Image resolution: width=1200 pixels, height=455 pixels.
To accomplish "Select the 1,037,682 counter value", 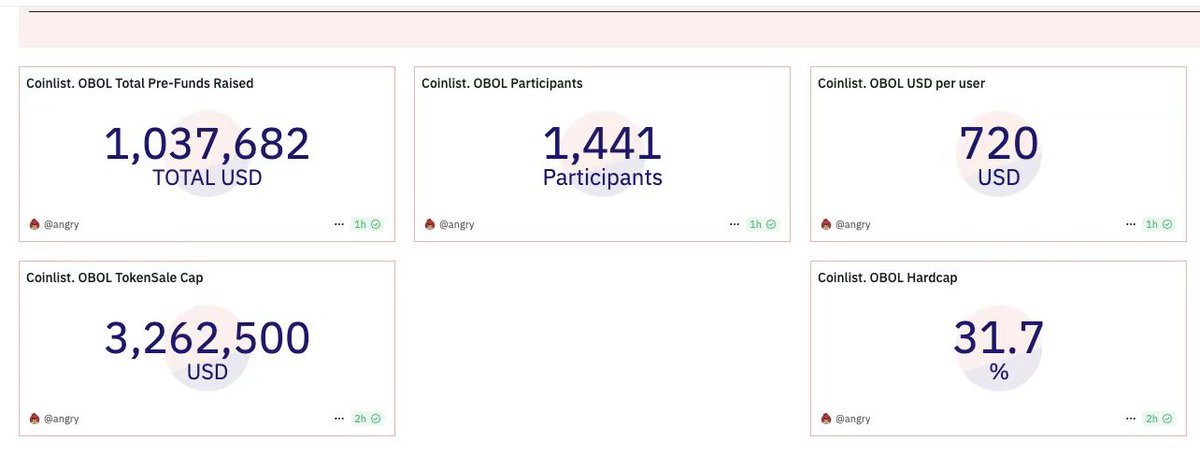I will pyautogui.click(x=207, y=145).
